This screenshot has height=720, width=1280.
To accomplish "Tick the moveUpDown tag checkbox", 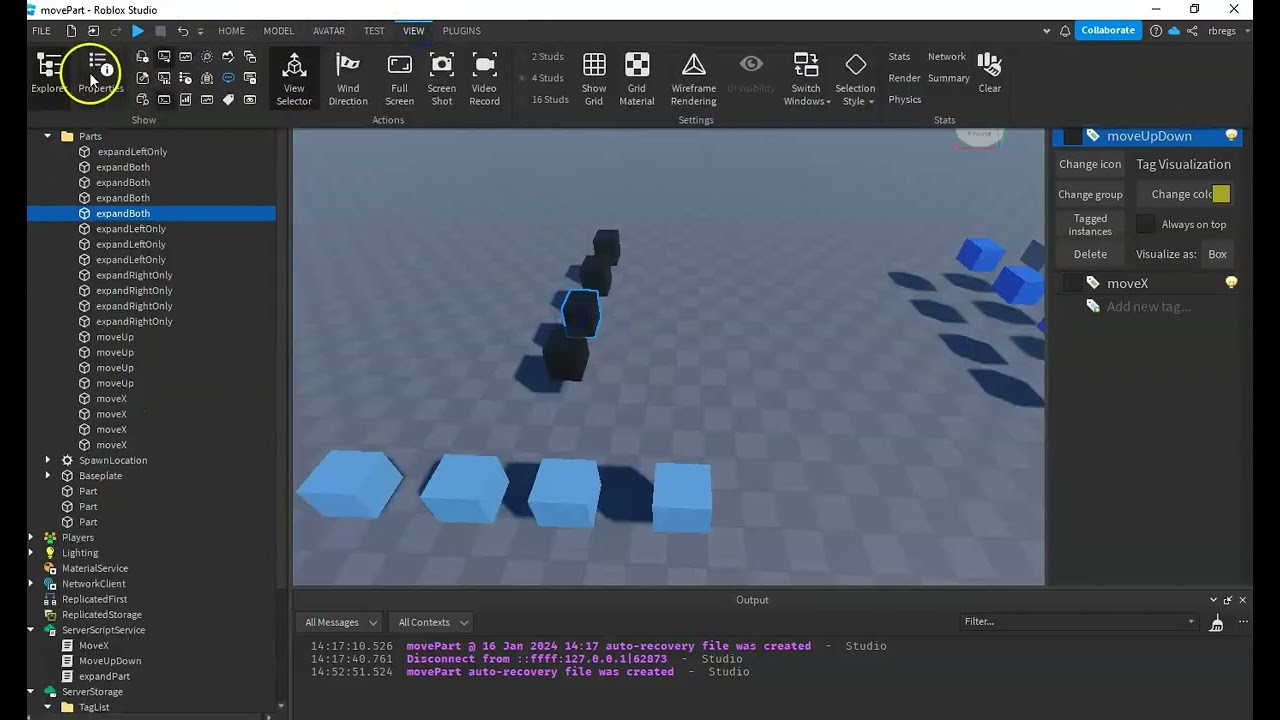I will click(1073, 136).
